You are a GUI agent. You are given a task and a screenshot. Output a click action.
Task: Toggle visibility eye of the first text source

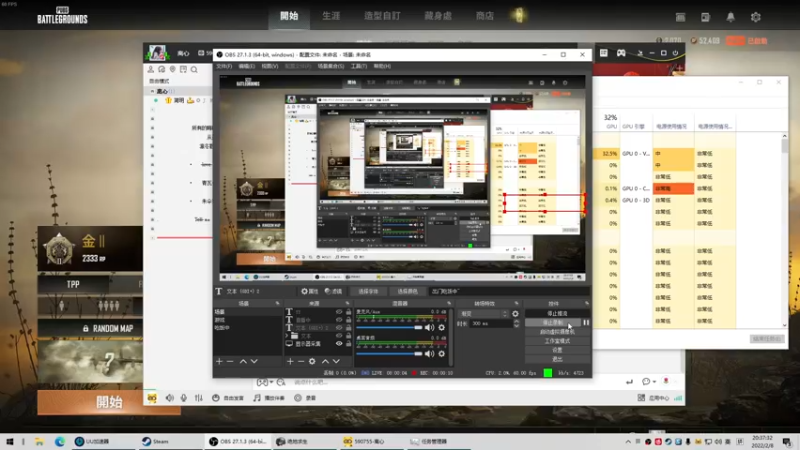tap(339, 312)
